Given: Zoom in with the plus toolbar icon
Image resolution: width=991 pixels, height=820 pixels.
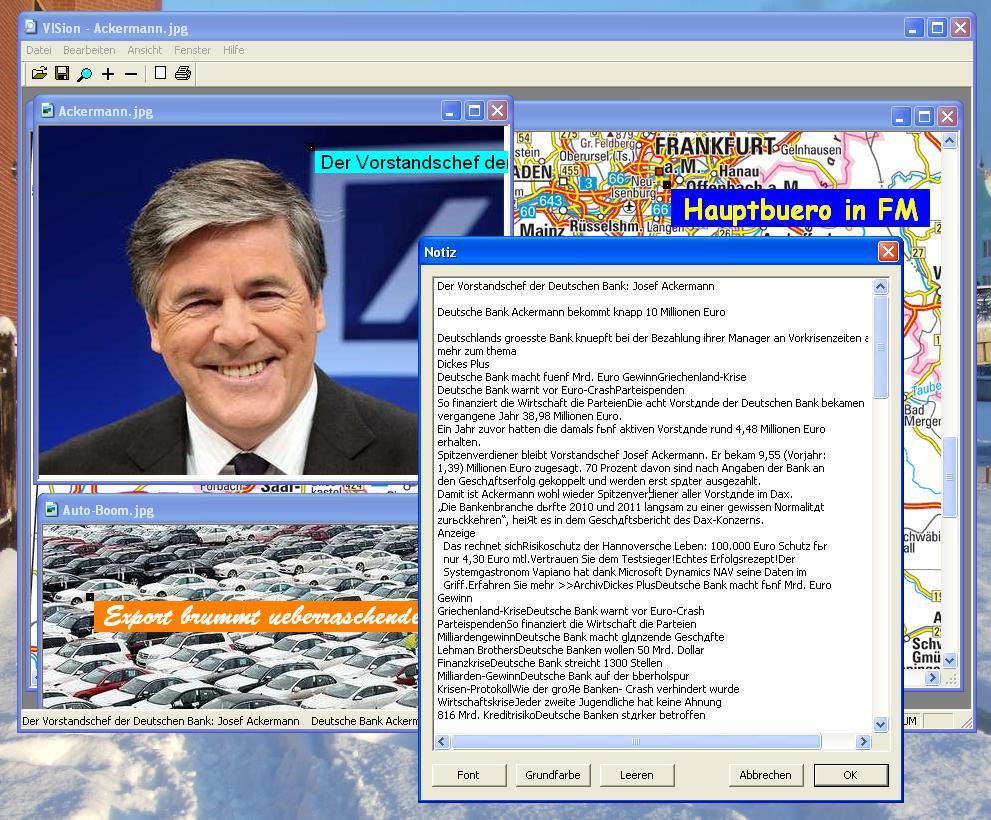Looking at the screenshot, I should [108, 74].
